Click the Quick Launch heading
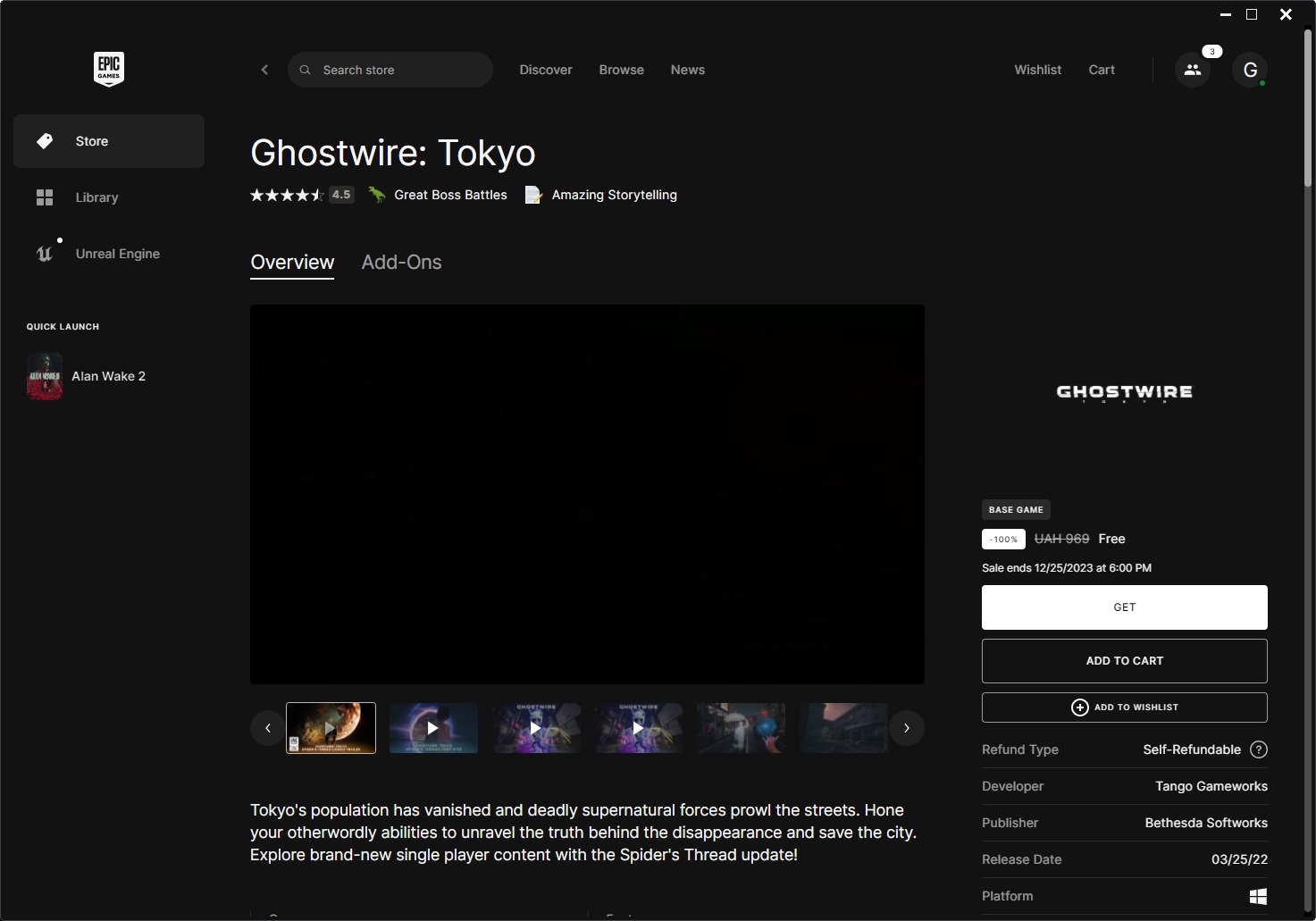The image size is (1316, 921). 63,327
